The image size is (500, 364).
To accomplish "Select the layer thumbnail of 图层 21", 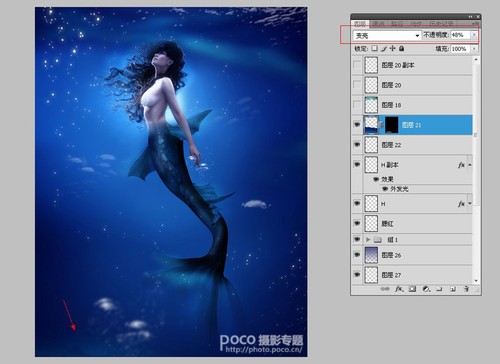I will pyautogui.click(x=371, y=125).
